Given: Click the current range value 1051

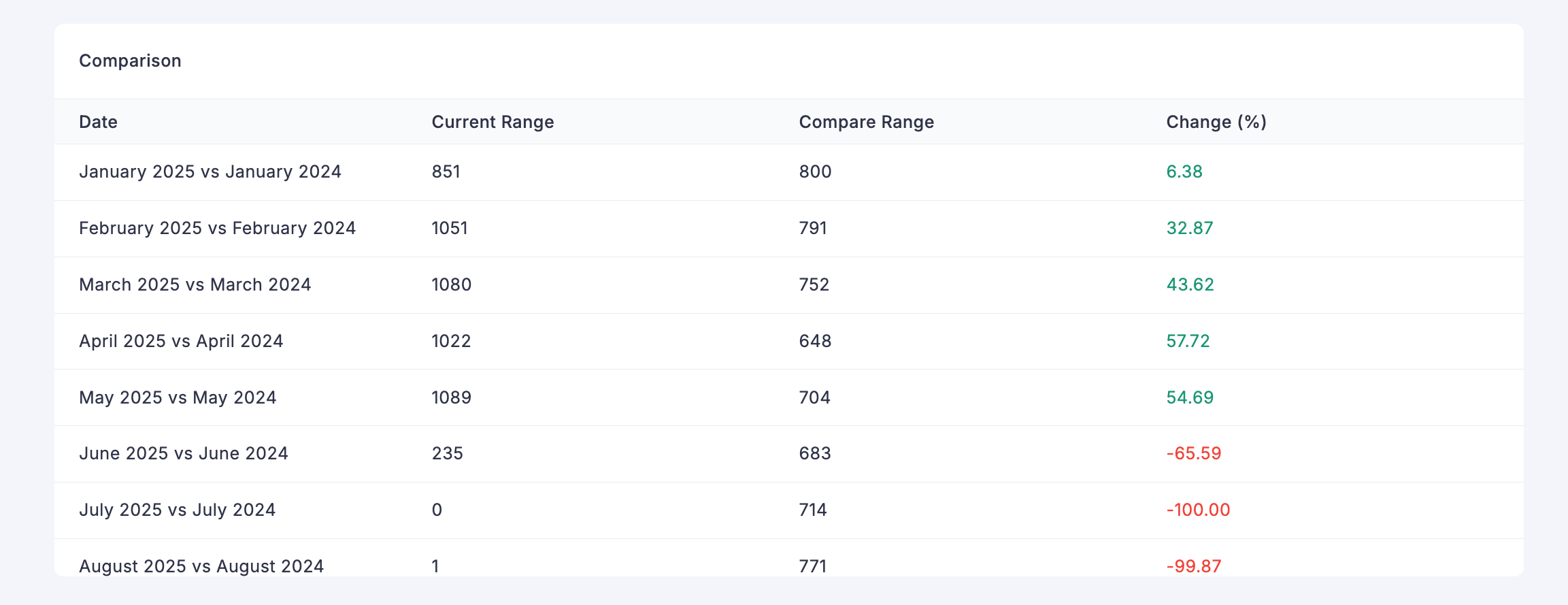Looking at the screenshot, I should coord(450,228).
